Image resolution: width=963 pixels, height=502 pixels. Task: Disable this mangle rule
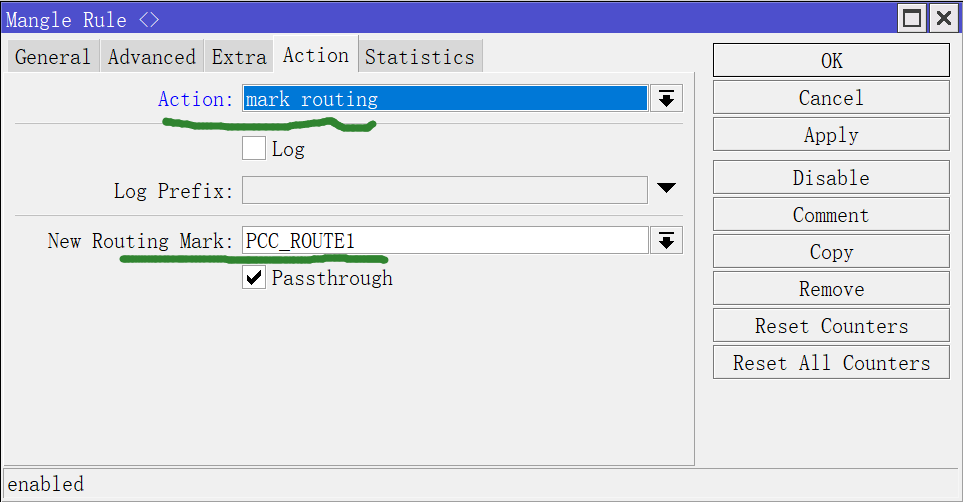831,178
